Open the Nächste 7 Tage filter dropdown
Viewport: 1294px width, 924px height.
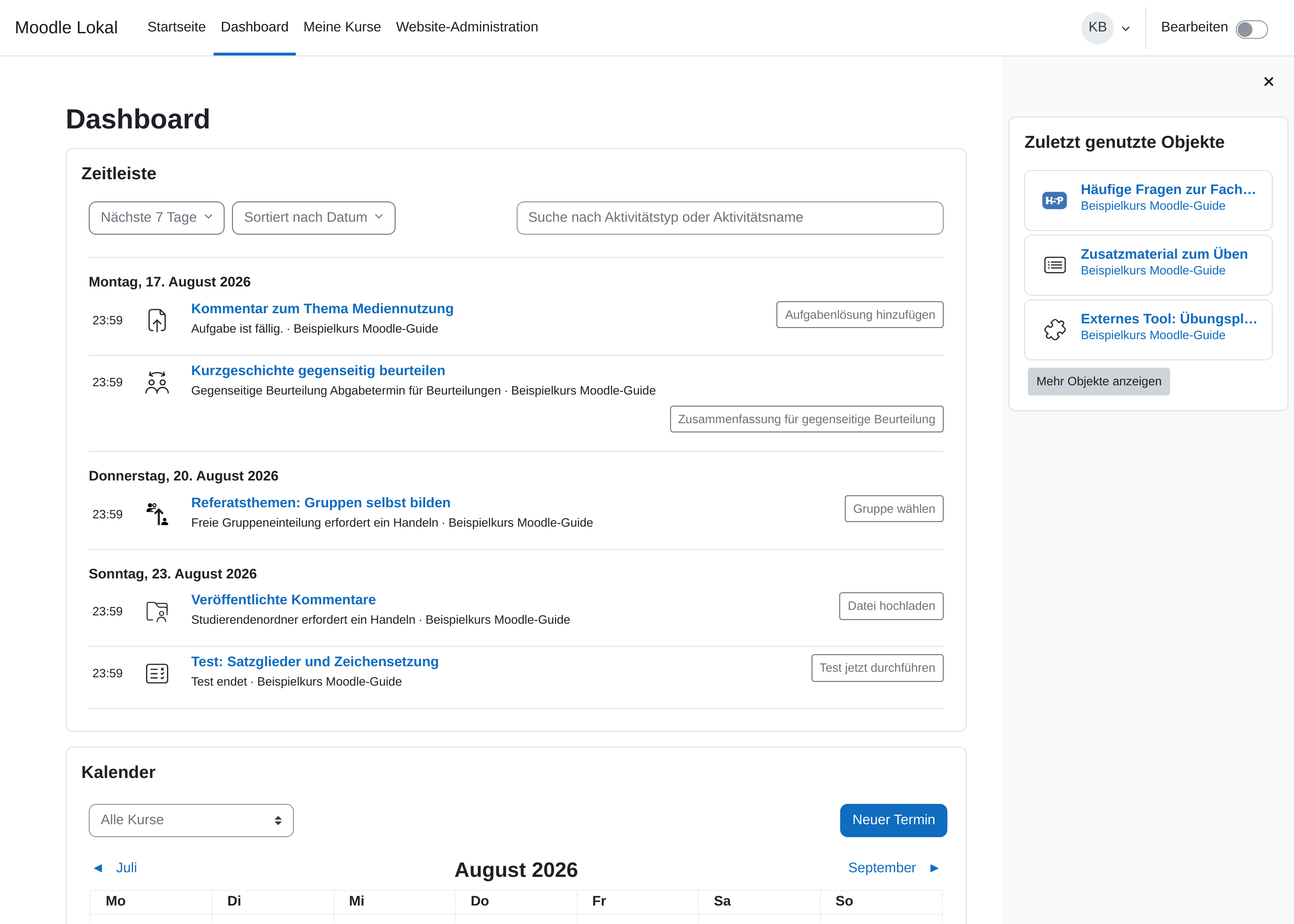(157, 218)
